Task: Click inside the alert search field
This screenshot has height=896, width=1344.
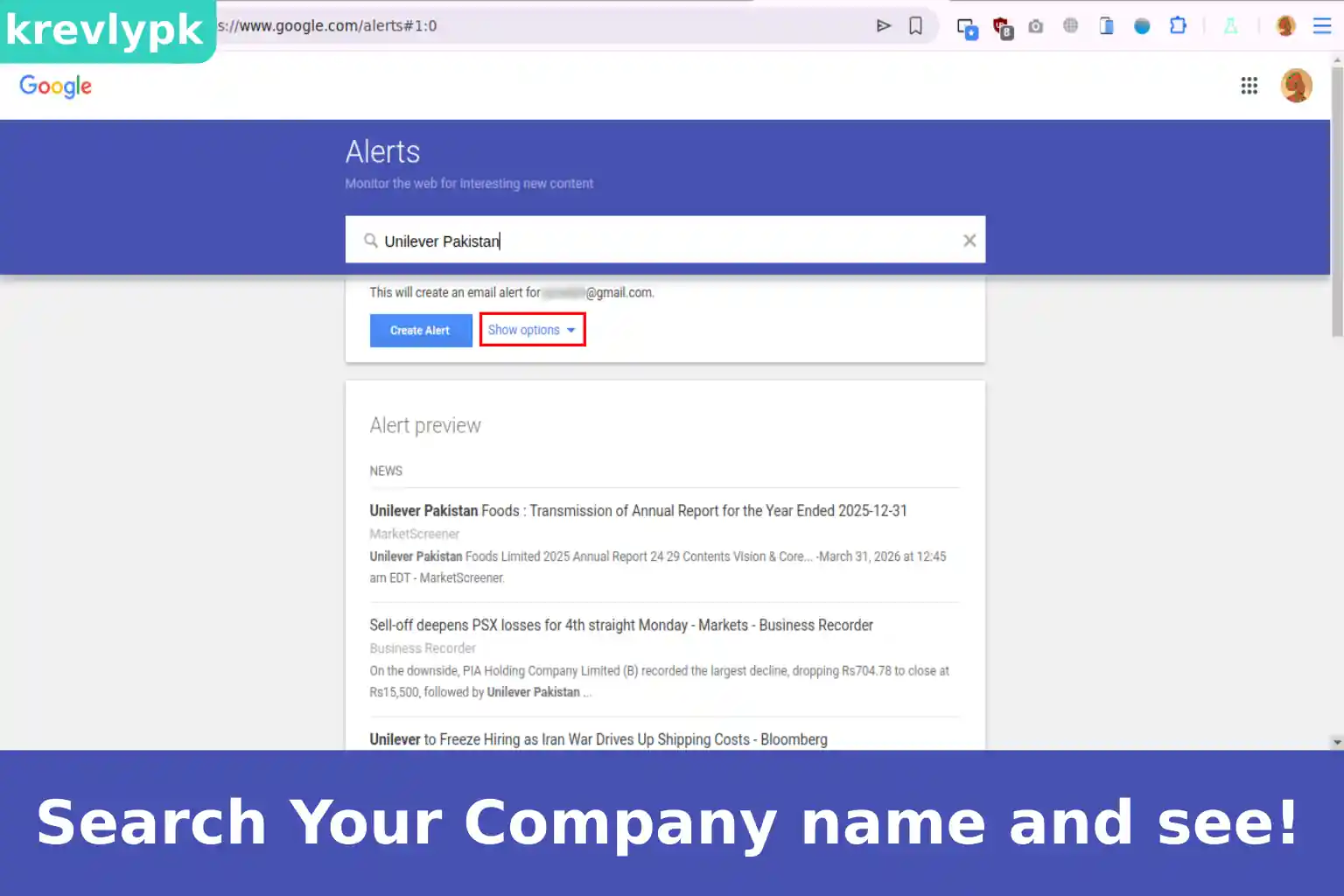Action: 612,241
